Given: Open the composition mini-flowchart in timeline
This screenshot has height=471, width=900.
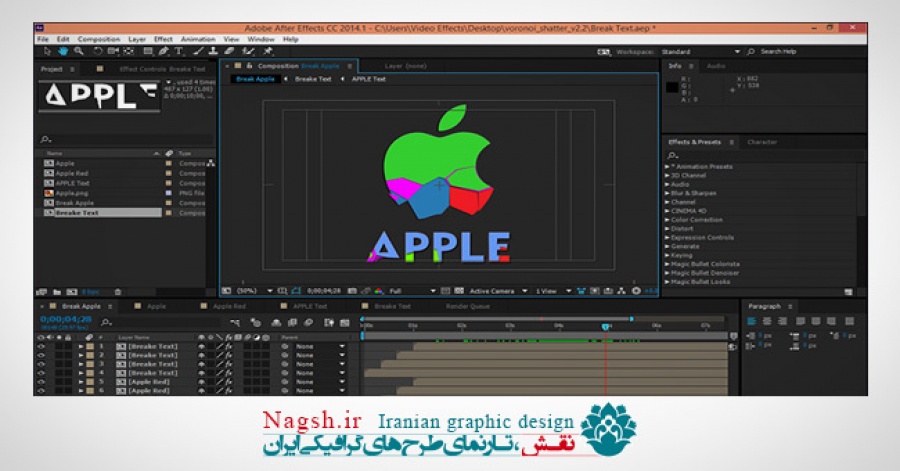Looking at the screenshot, I should tap(235, 323).
